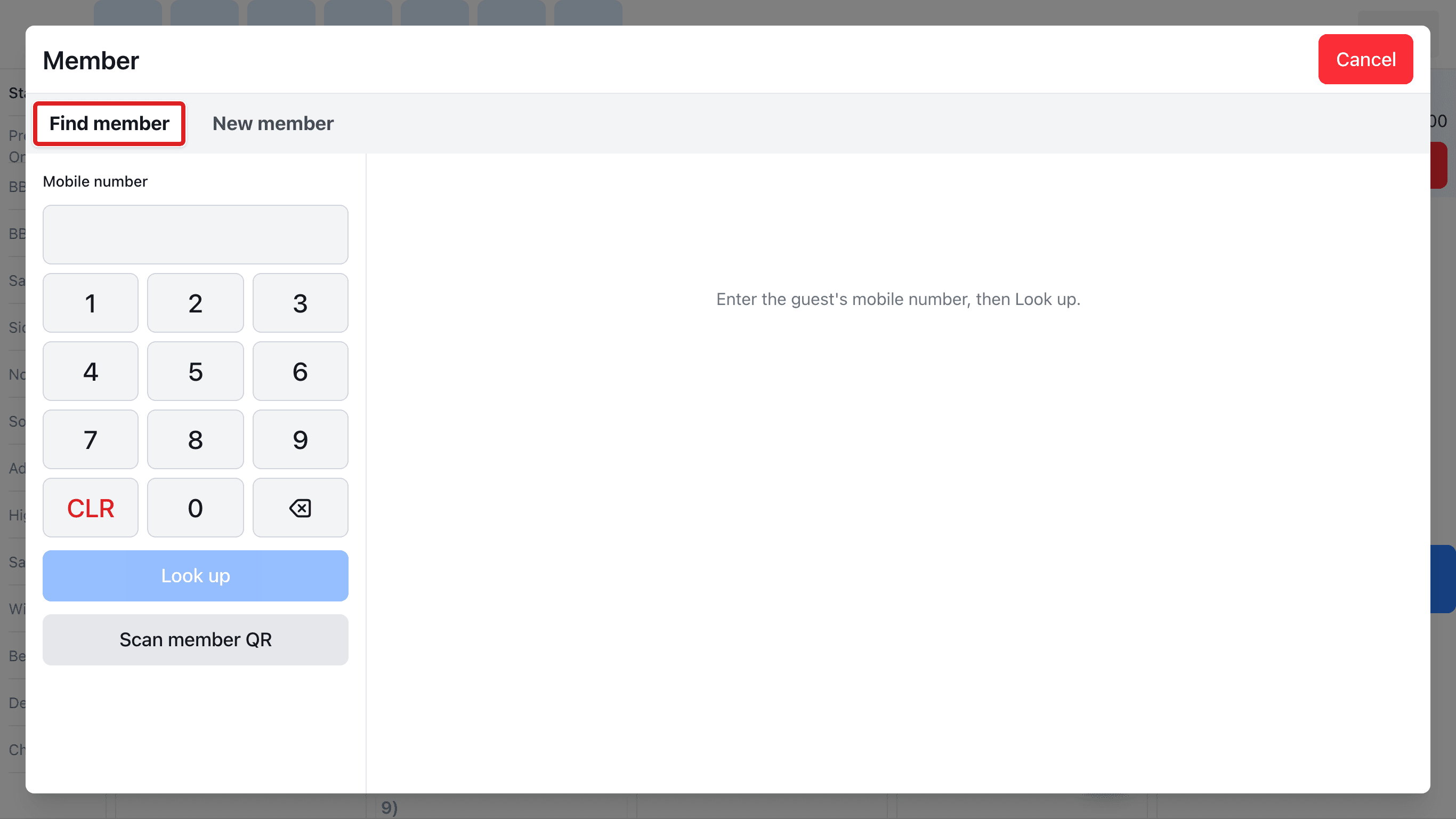Cancel the Member dialog
The width and height of the screenshot is (1456, 819).
pos(1365,59)
